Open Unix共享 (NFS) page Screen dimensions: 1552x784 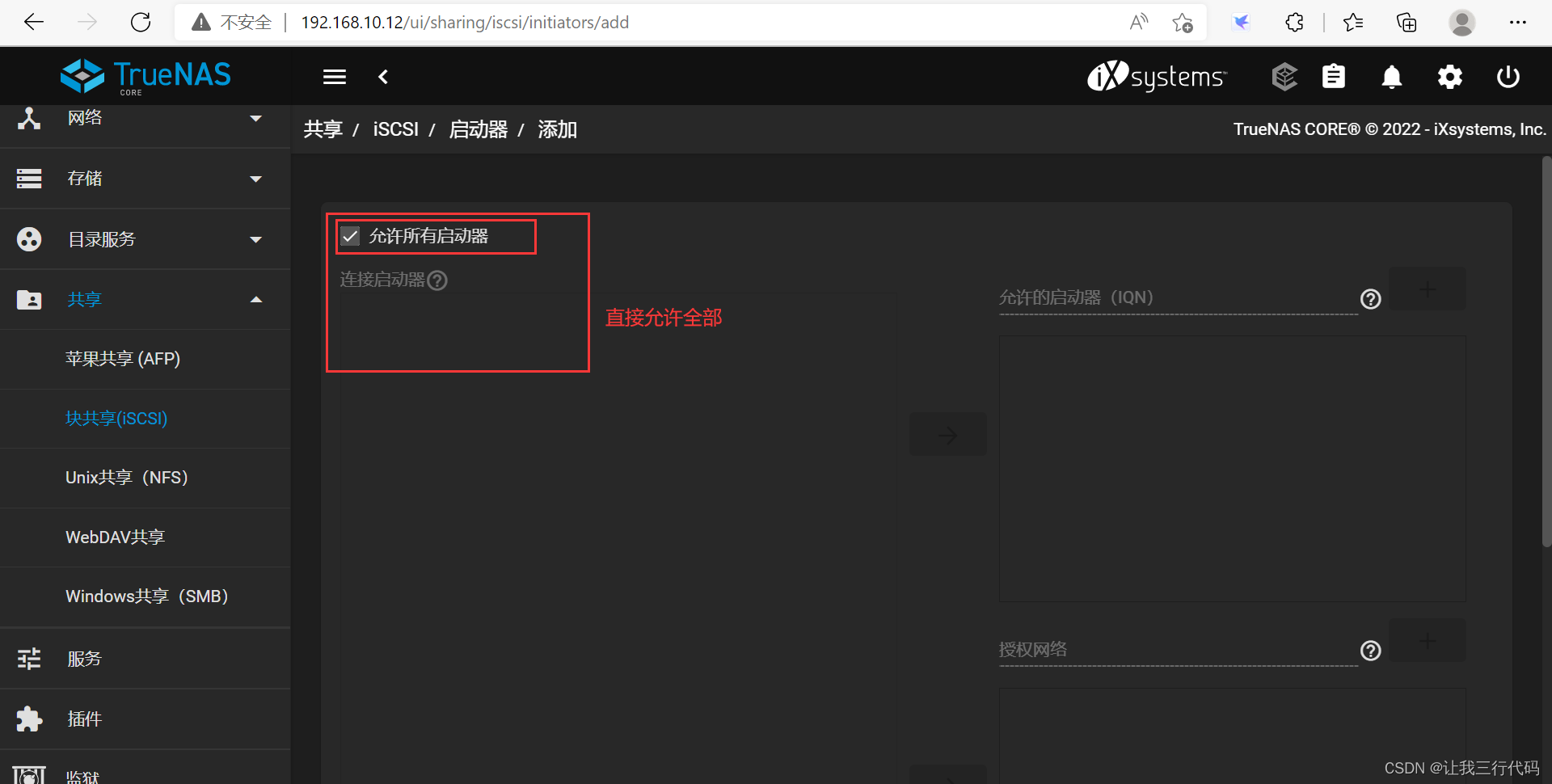click(x=145, y=478)
